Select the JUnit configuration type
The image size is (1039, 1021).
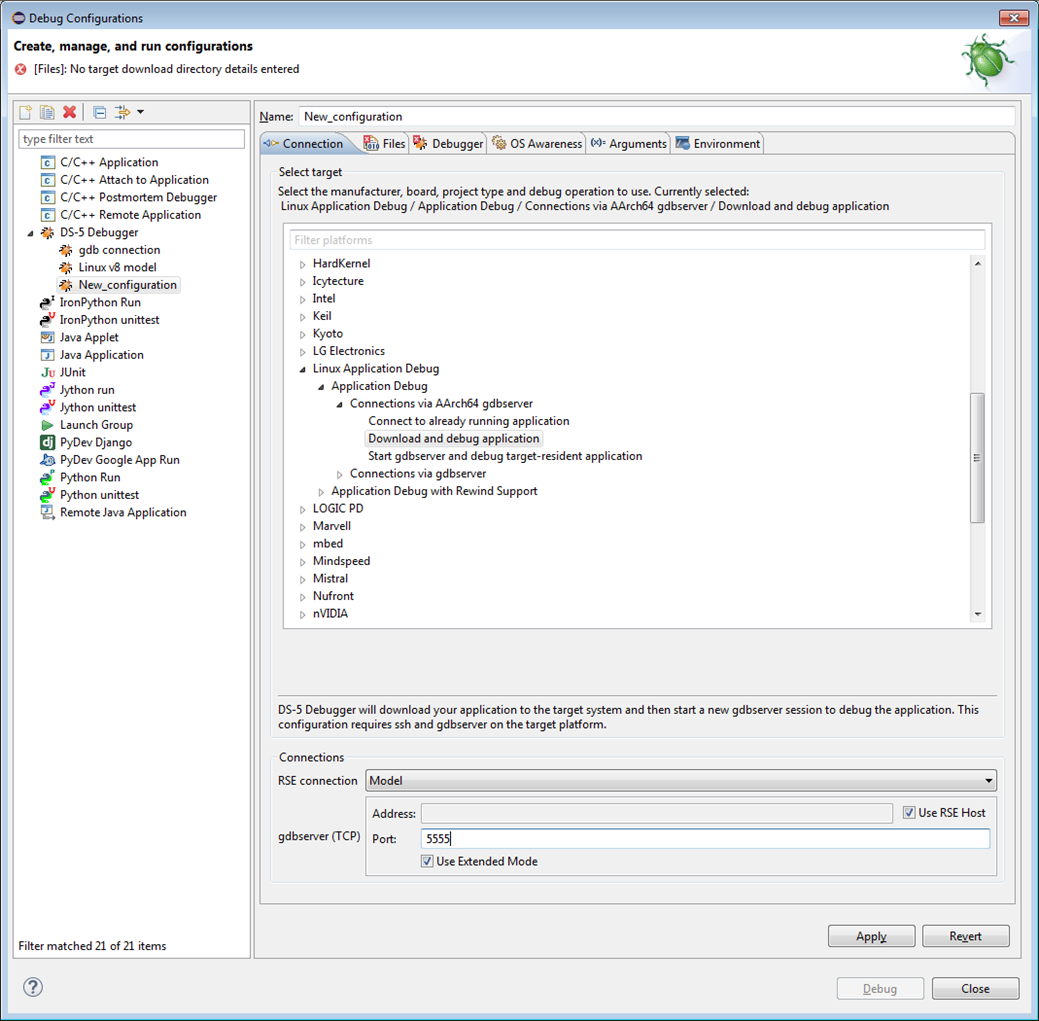tap(72, 372)
